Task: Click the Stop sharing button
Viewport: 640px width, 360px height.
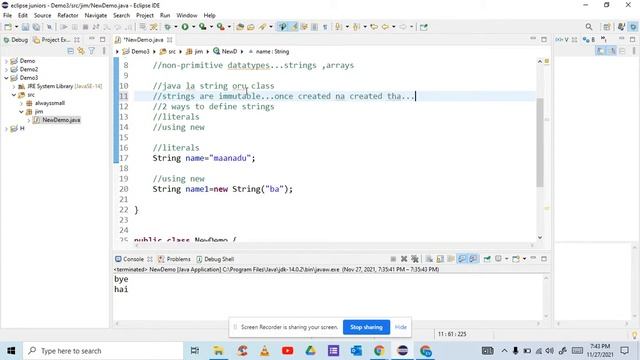Action: (x=366, y=327)
